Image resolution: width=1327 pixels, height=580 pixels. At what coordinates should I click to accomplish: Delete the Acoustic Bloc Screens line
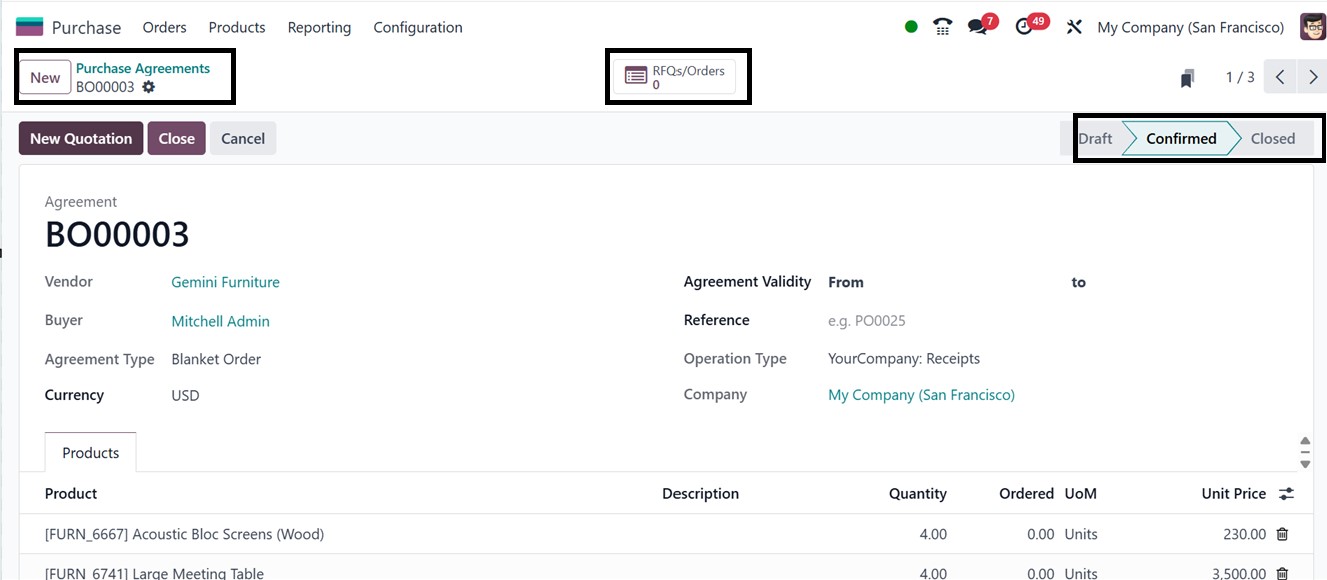tap(1282, 534)
